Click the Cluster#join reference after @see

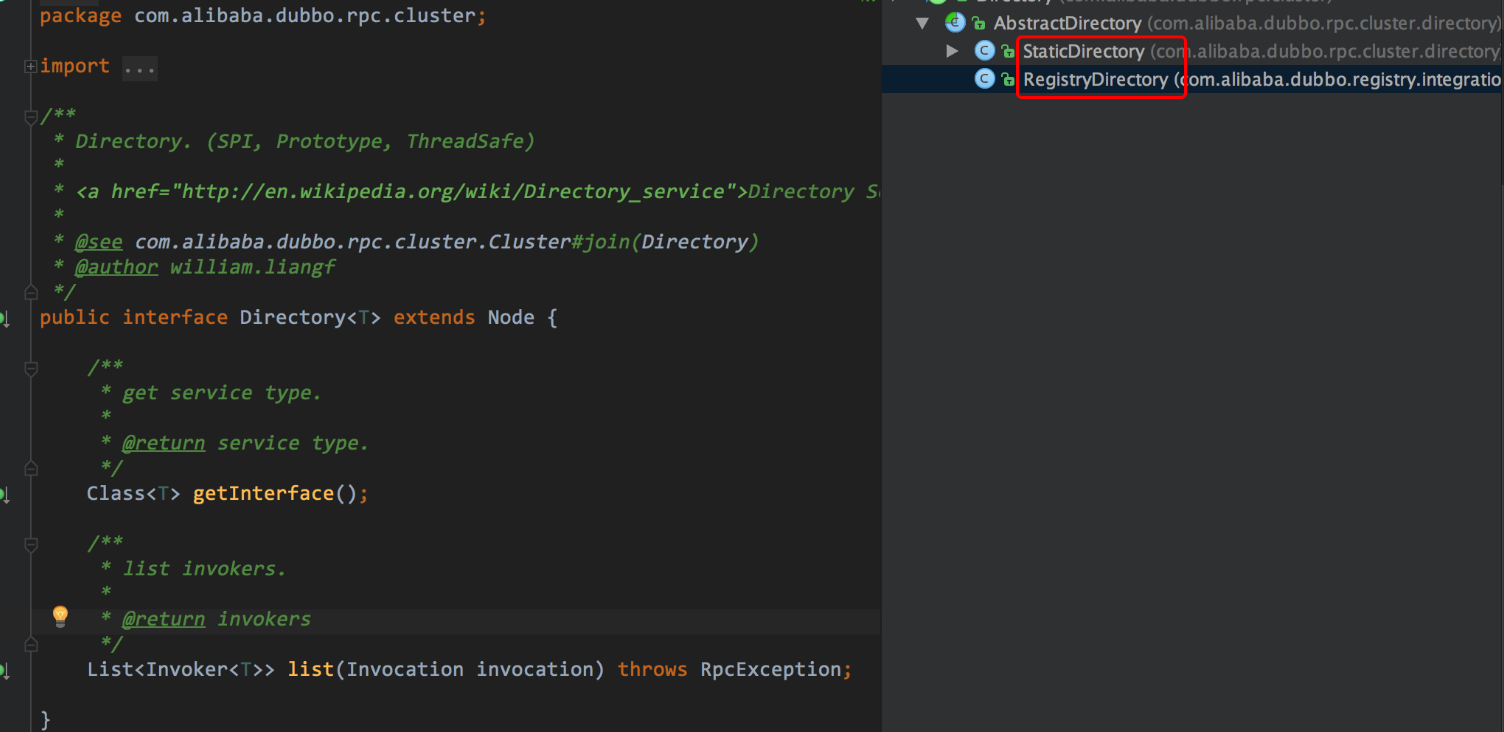tap(447, 242)
